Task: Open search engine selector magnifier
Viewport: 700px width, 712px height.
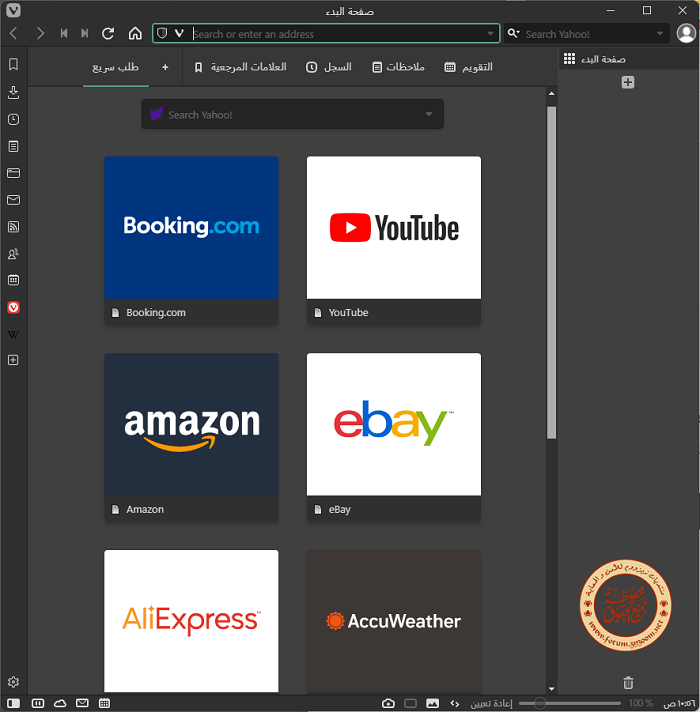Action: click(x=513, y=33)
